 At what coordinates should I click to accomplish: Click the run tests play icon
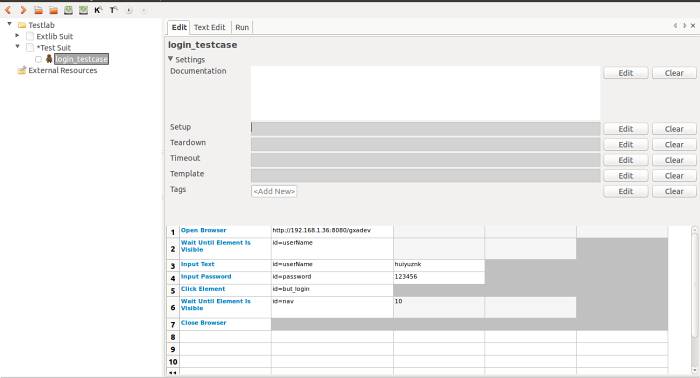(129, 10)
